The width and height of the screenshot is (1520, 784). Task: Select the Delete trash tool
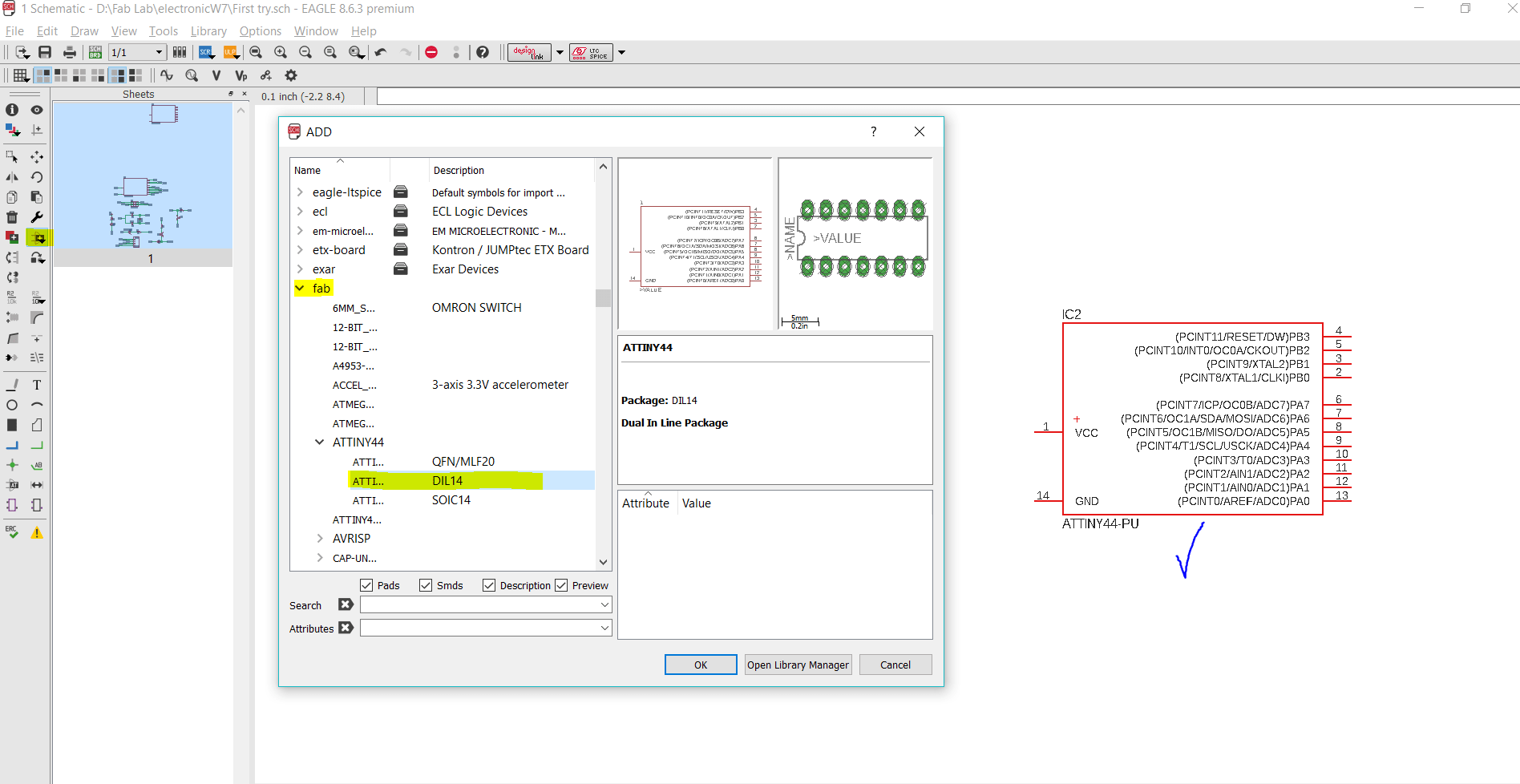coord(12,217)
